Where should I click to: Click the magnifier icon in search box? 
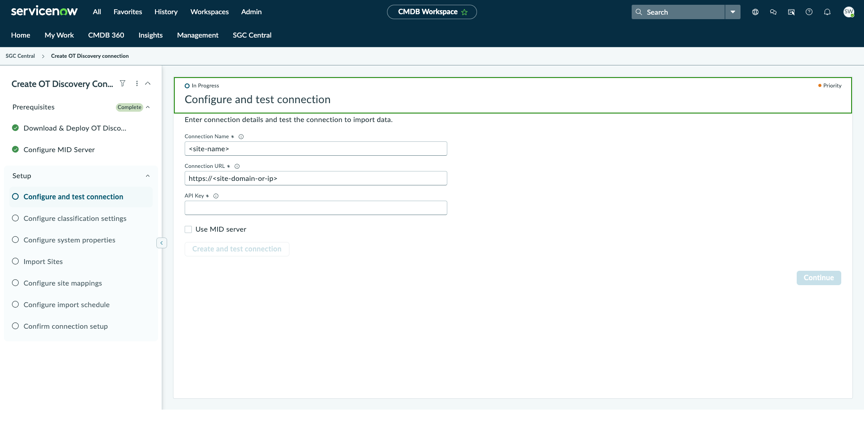[x=639, y=12]
